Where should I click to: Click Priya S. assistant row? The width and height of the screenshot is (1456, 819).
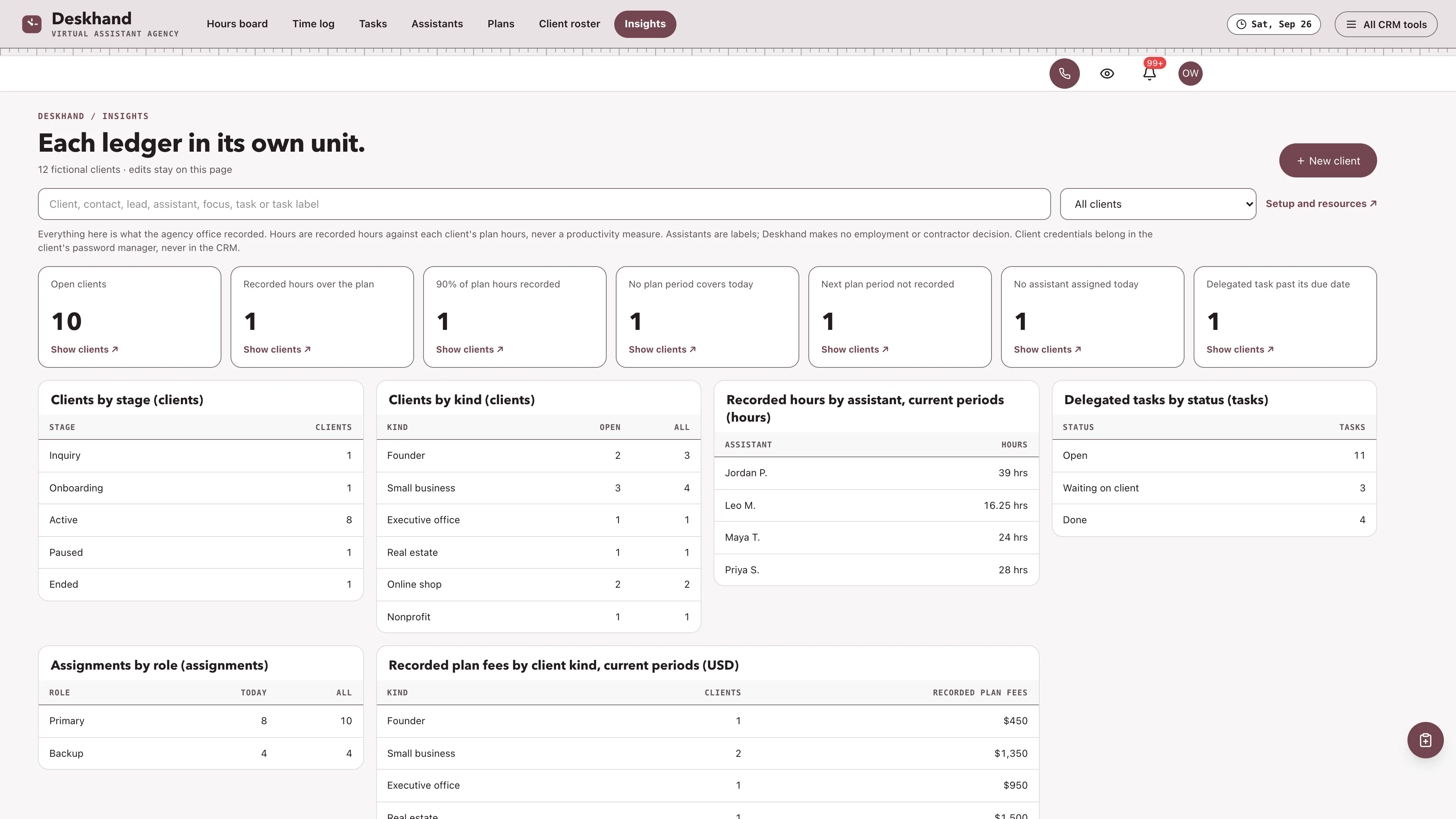pos(876,570)
